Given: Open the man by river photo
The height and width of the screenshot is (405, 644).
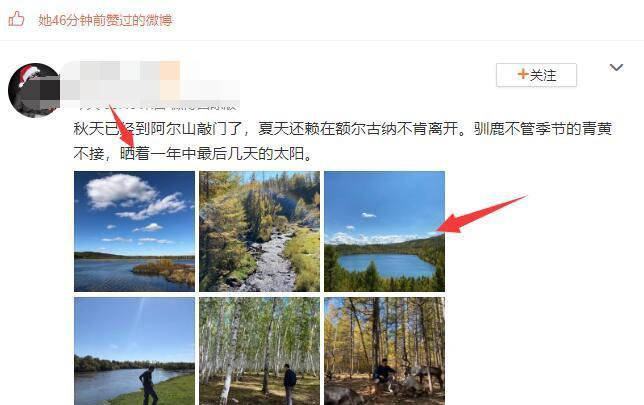Looking at the screenshot, I should click(x=134, y=351).
